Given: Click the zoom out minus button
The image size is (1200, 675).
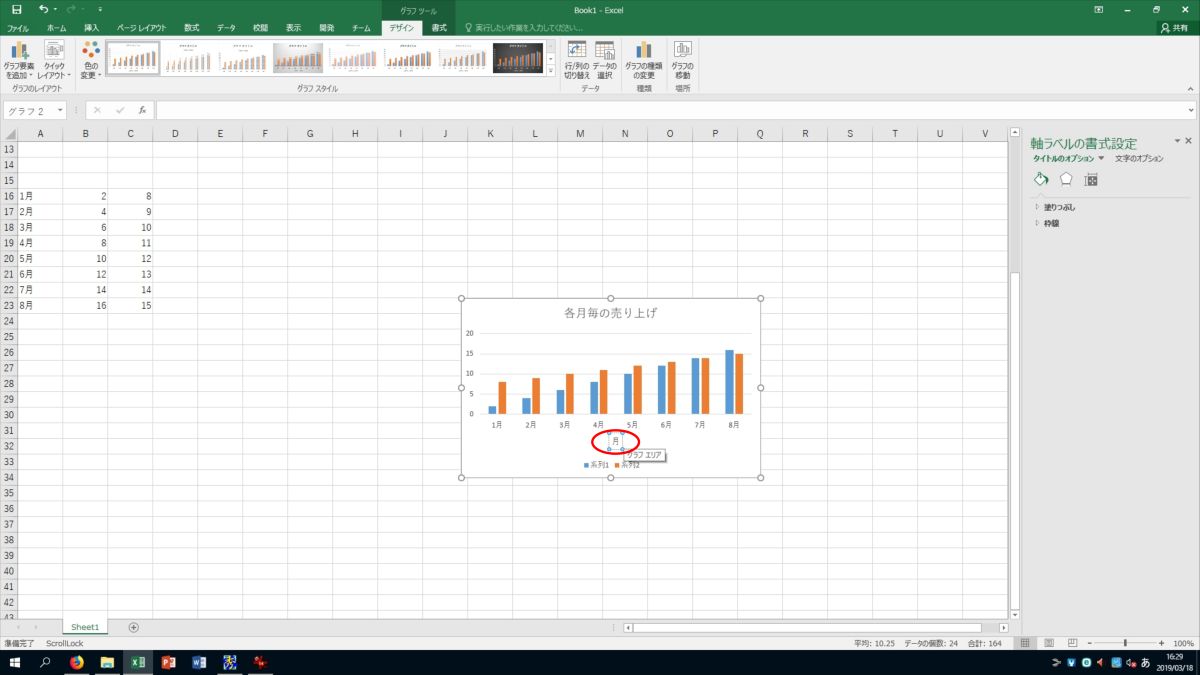Looking at the screenshot, I should point(1088,643).
